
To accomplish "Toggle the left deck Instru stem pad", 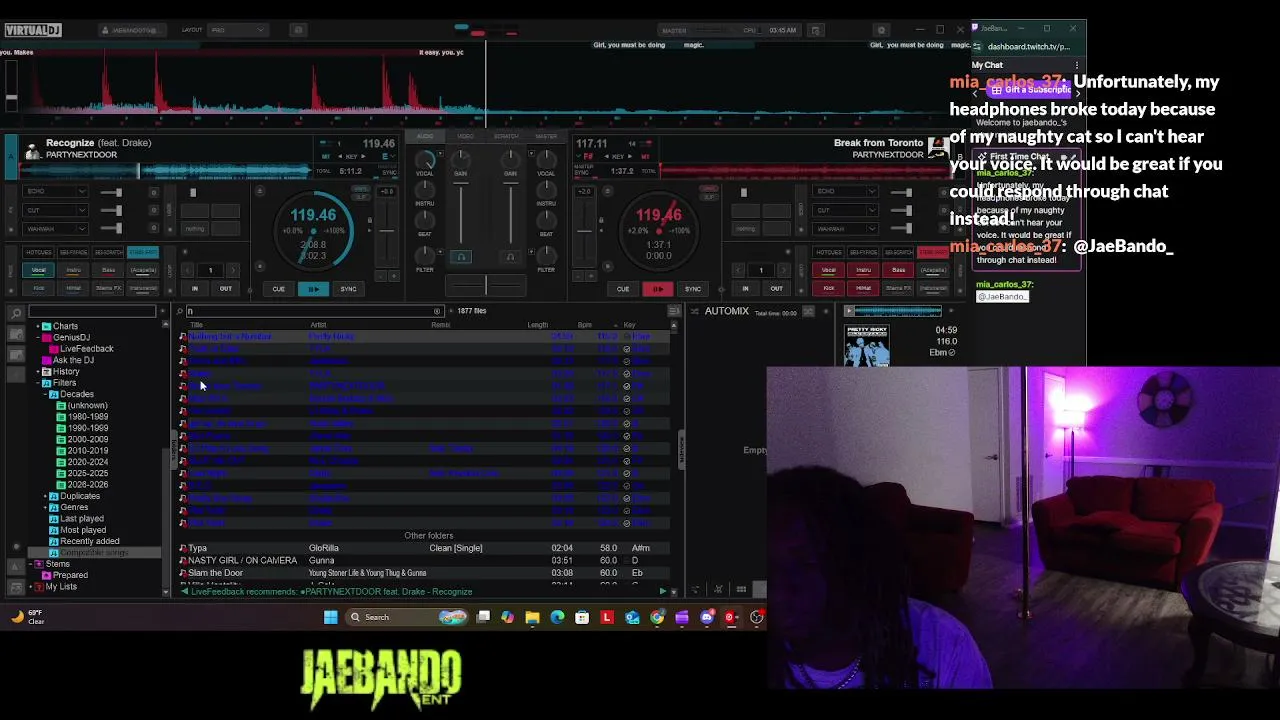I will tap(74, 270).
